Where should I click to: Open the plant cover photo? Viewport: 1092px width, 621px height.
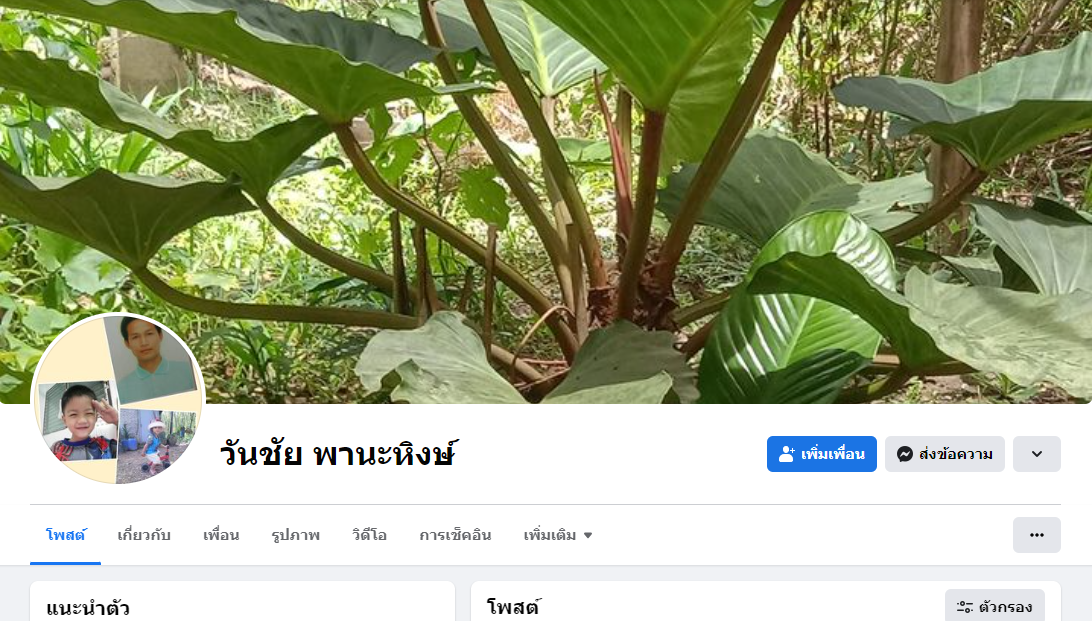click(x=546, y=174)
